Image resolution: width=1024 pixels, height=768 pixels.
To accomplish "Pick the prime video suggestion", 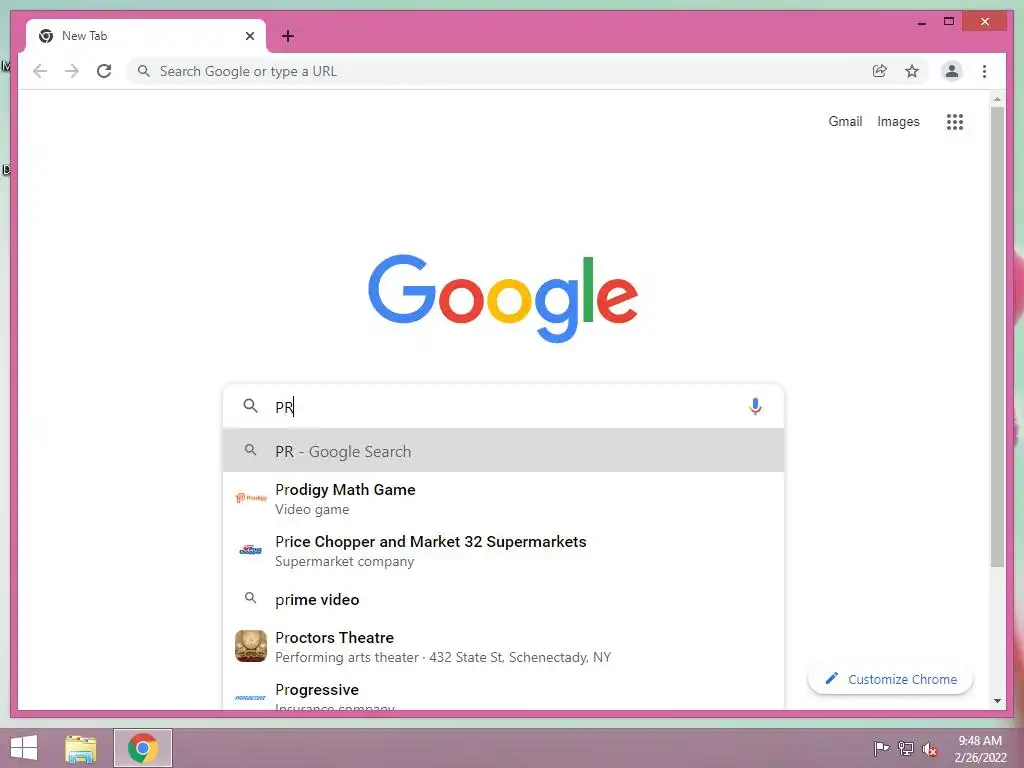I will click(x=503, y=599).
